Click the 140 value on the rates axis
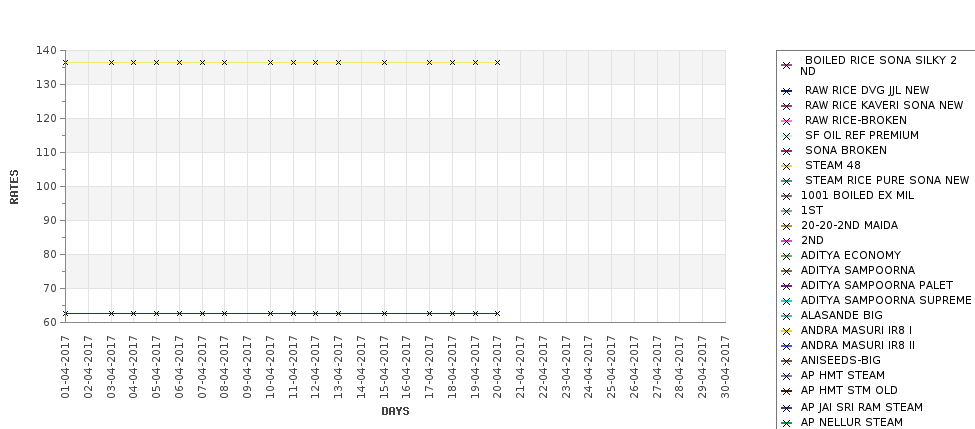 (49, 50)
